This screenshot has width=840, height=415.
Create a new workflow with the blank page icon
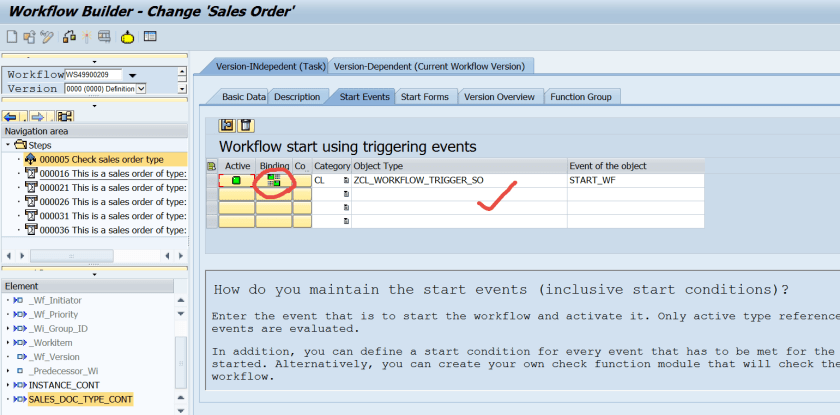pyautogui.click(x=11, y=37)
